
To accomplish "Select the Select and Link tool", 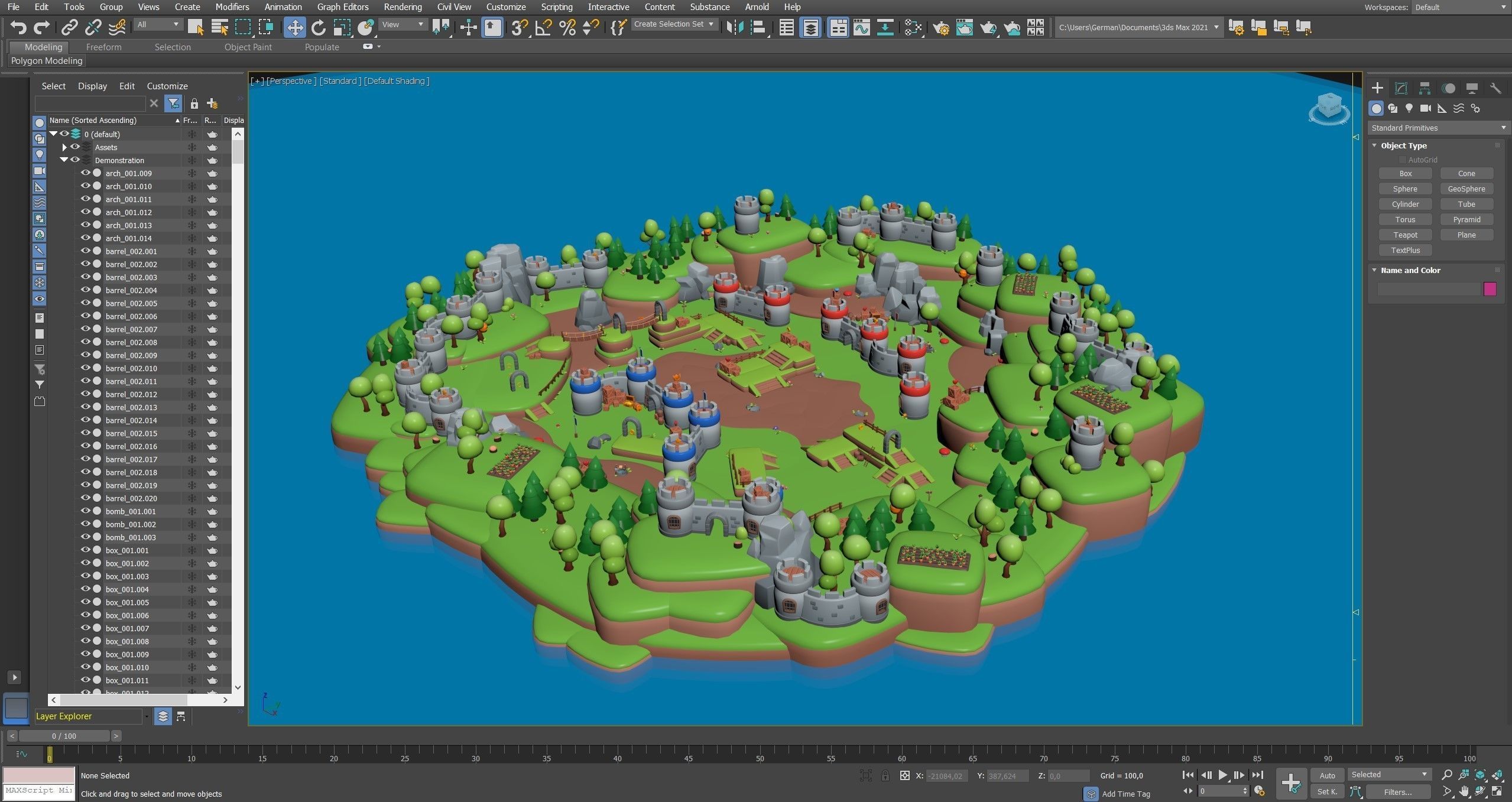I will pyautogui.click(x=70, y=27).
